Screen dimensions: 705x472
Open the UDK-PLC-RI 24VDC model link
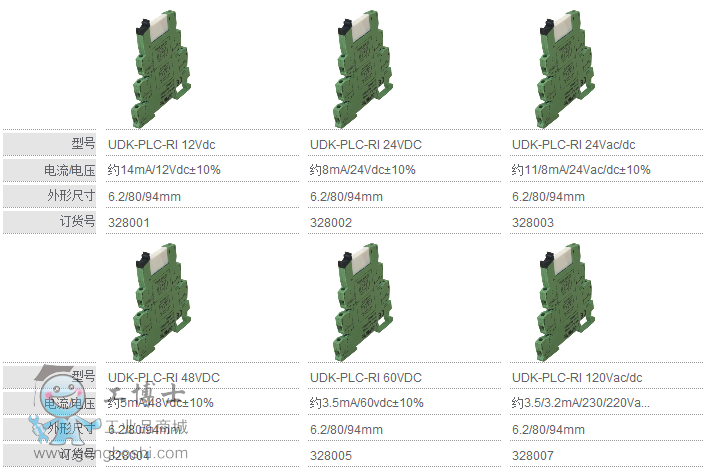[366, 144]
